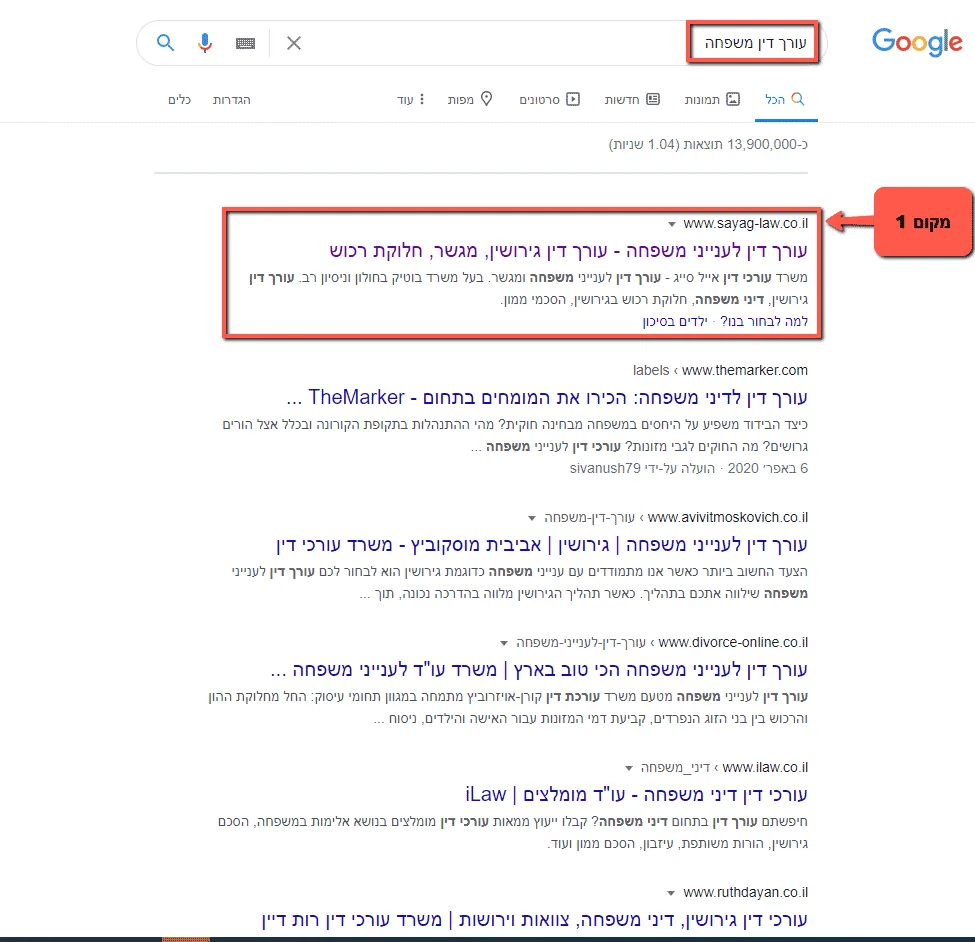The height and width of the screenshot is (942, 975).
Task: Expand dropdown arrow next to www.divorce-online.co.il
Action: pos(504,643)
